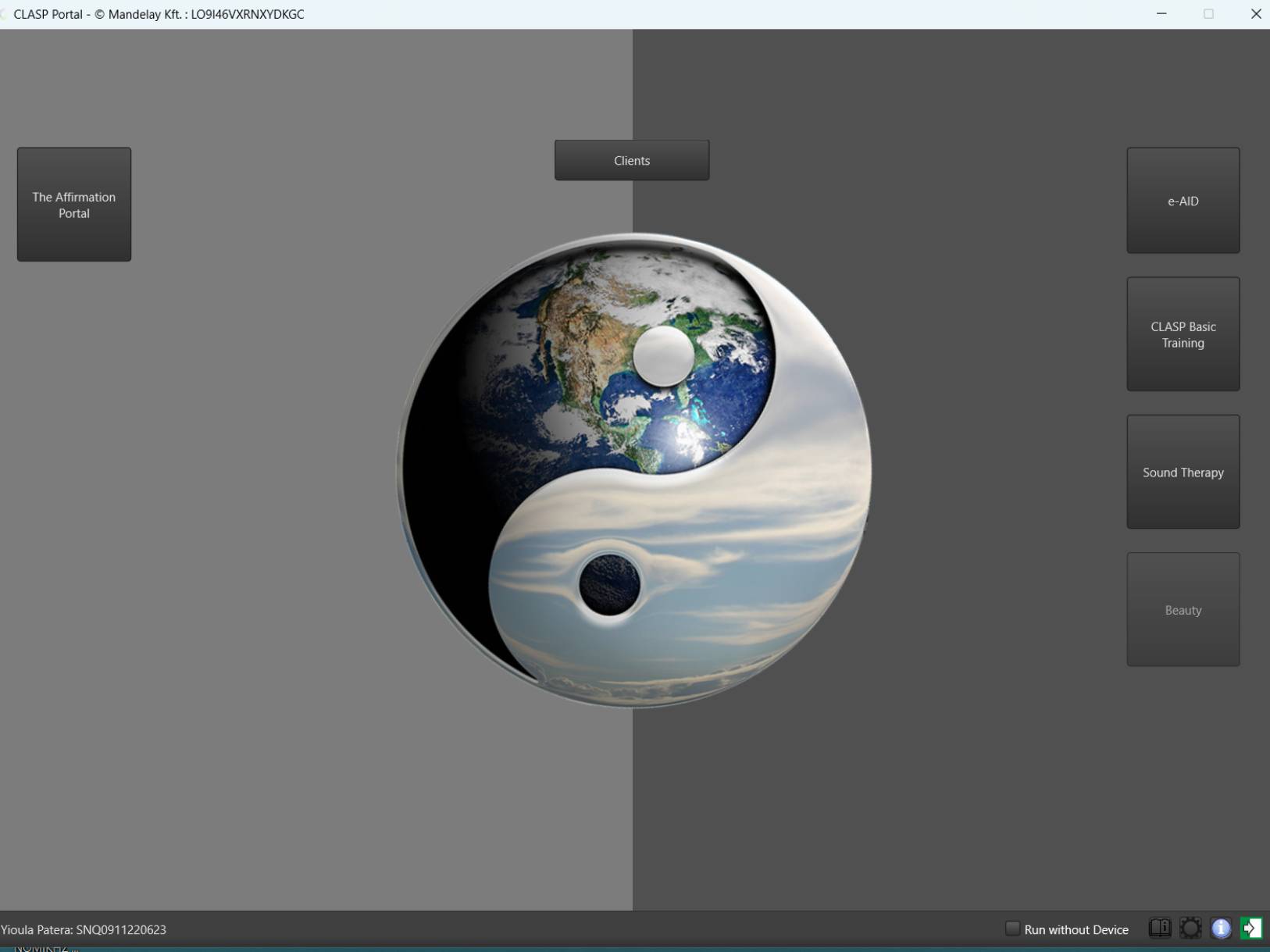Close the CLASP Portal window

click(x=1255, y=14)
